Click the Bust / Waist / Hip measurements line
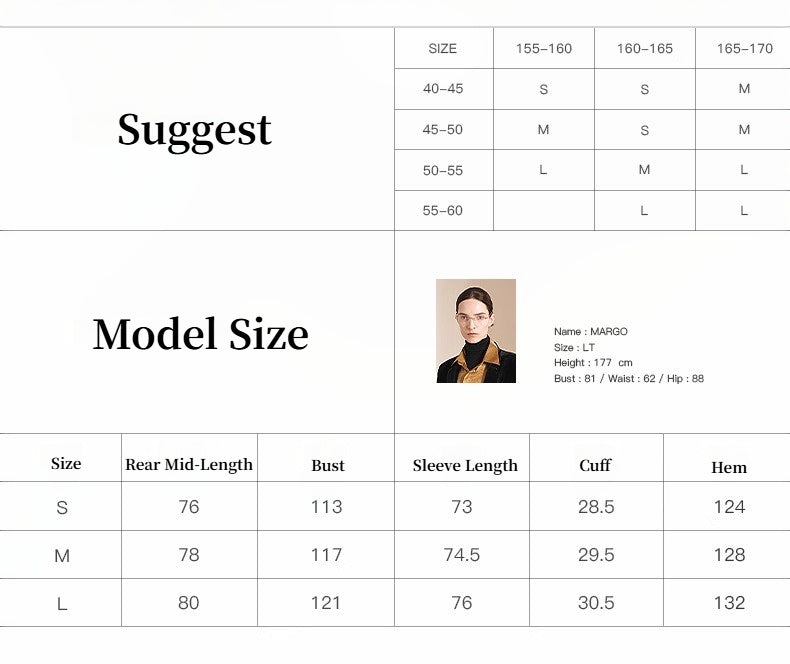Screen dimensions: 790x664 (x=628, y=379)
